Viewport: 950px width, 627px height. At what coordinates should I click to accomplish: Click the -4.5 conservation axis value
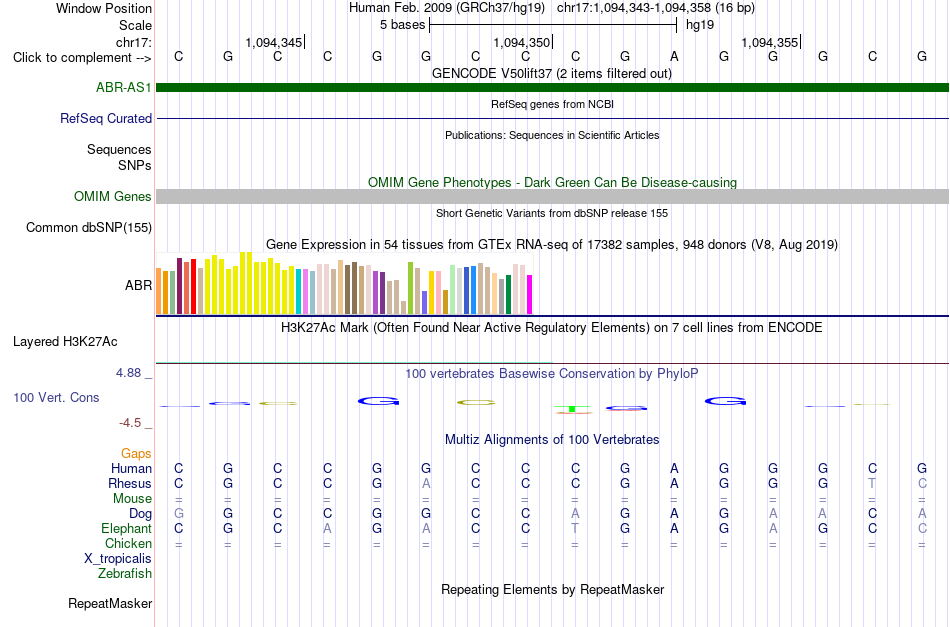coord(130,423)
